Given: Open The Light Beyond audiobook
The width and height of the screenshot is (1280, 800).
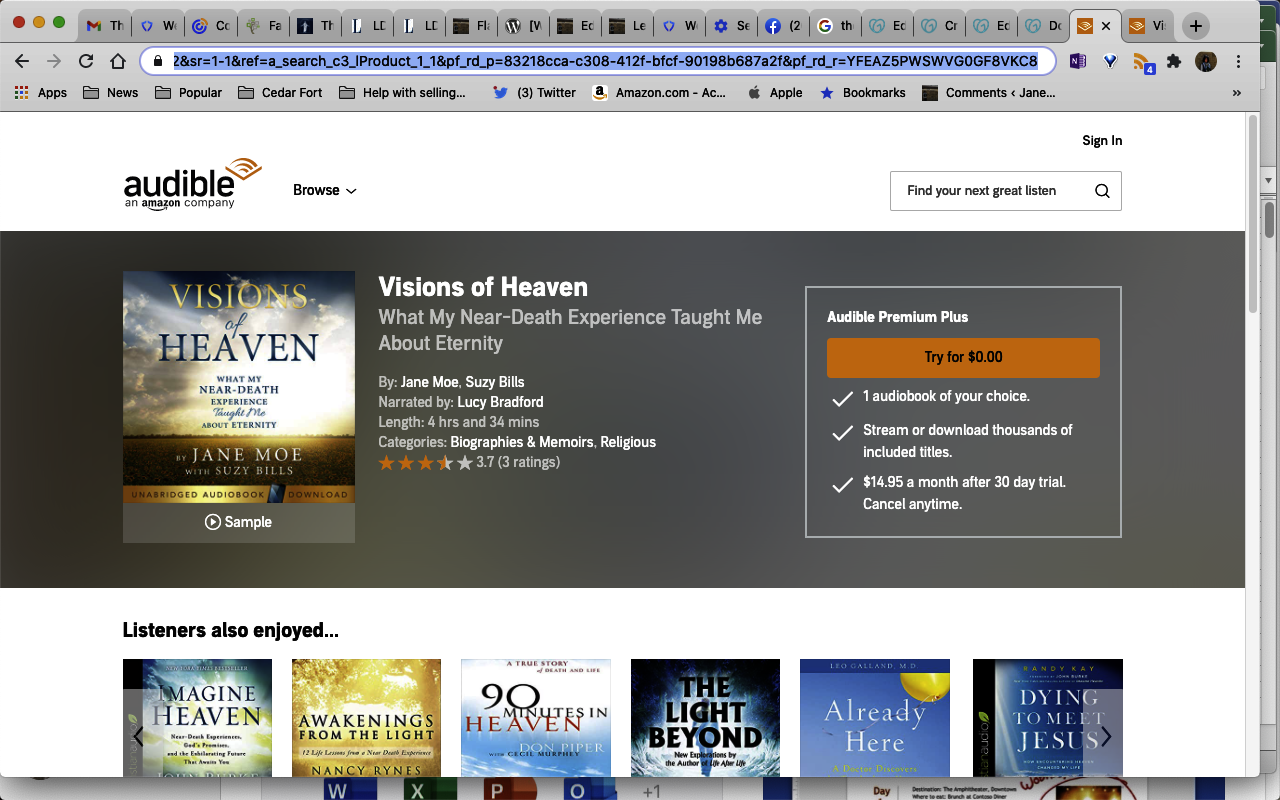Looking at the screenshot, I should [705, 717].
